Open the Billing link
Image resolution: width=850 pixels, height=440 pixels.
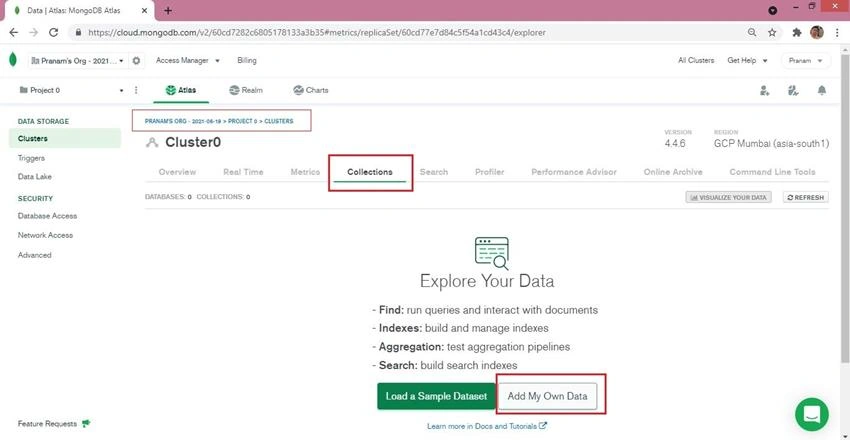[247, 61]
